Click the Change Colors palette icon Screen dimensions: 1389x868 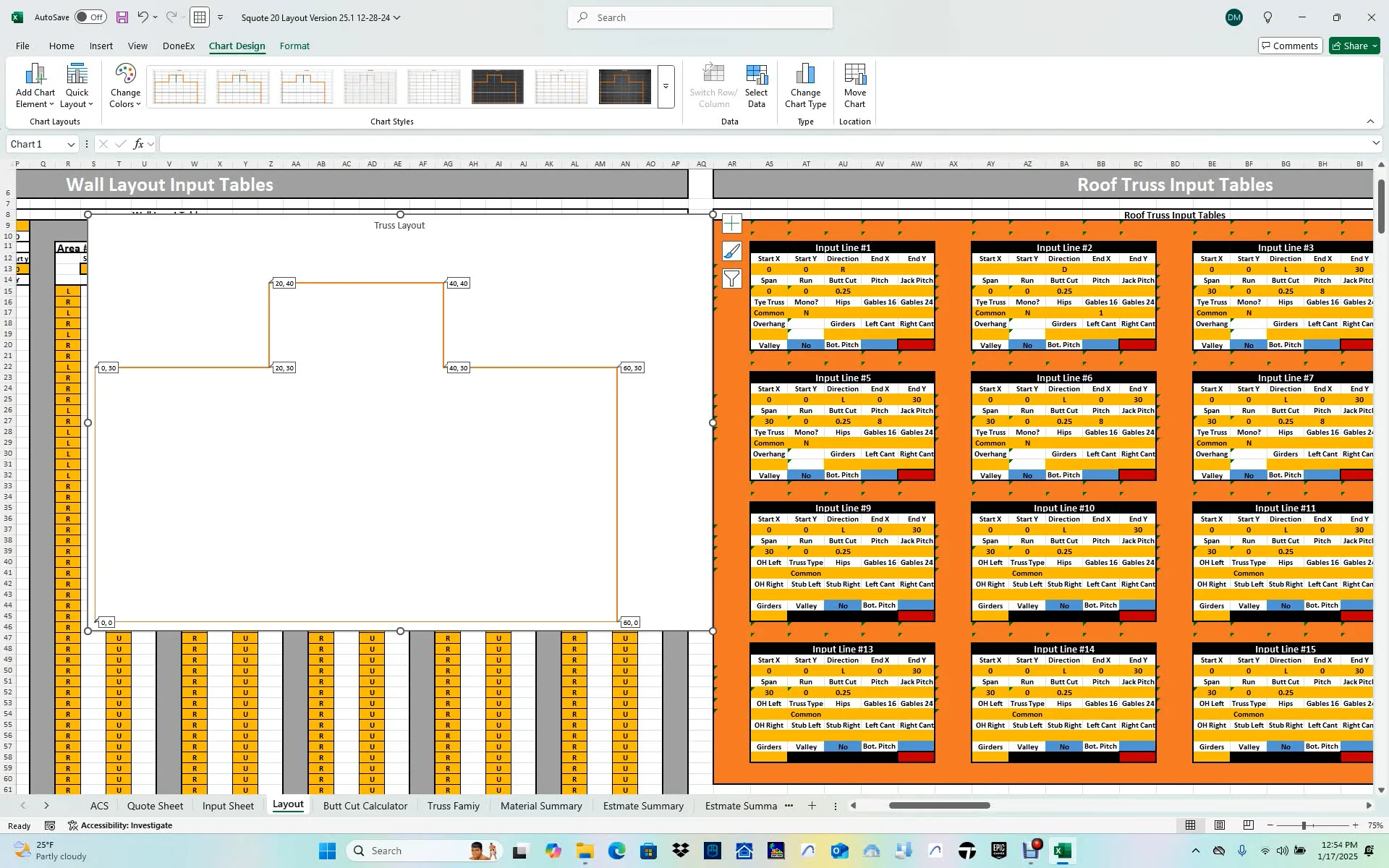[125, 75]
